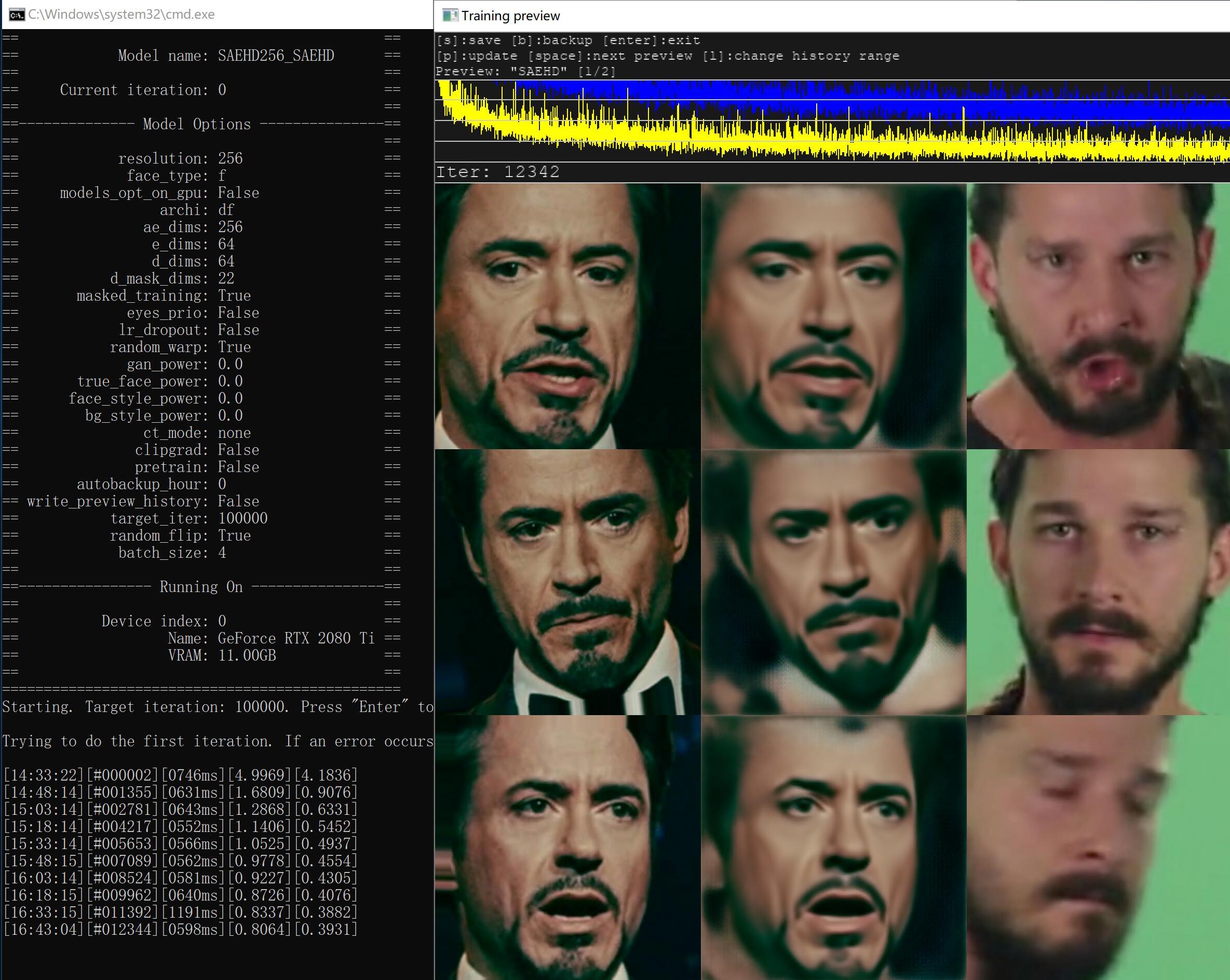The height and width of the screenshot is (980, 1230).
Task: Click top-left source face thumbnail
Action: tap(567, 316)
